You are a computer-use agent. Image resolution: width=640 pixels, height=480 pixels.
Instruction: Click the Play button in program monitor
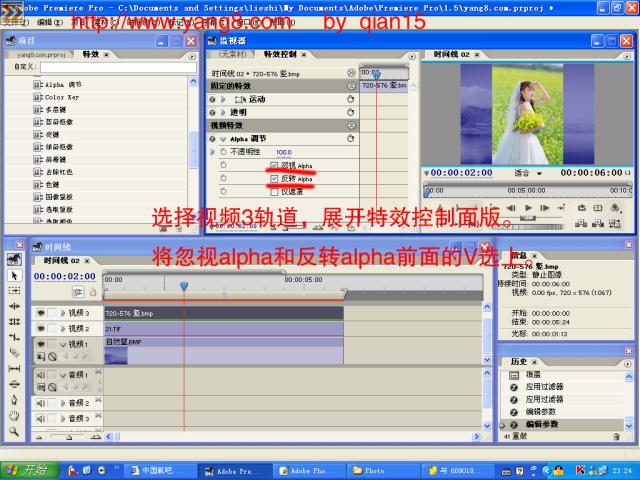tap(528, 208)
